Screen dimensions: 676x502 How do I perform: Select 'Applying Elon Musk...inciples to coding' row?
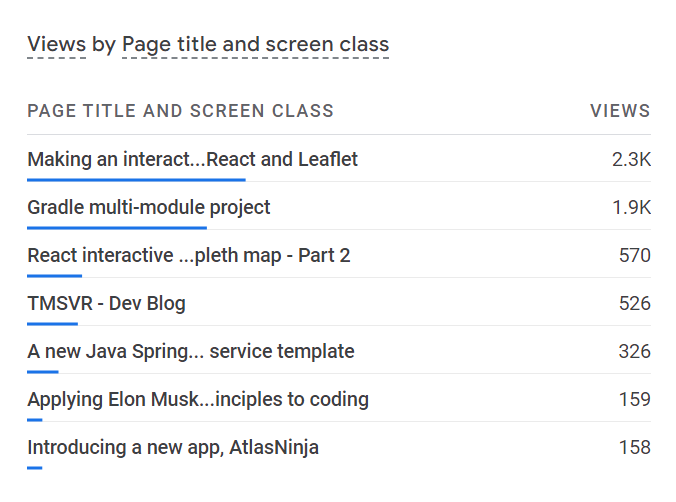198,399
